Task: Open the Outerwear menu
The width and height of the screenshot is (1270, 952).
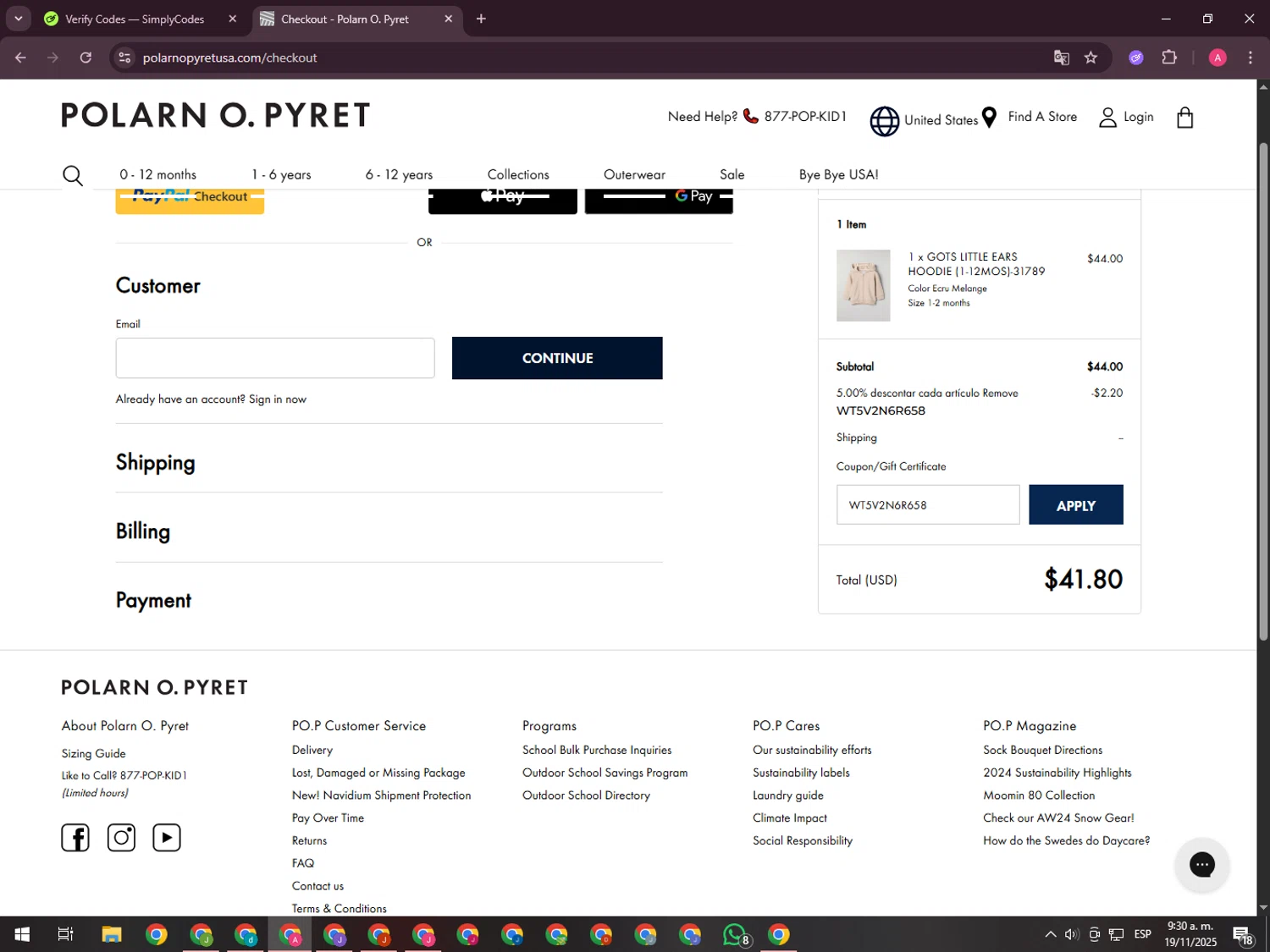Action: tap(634, 174)
